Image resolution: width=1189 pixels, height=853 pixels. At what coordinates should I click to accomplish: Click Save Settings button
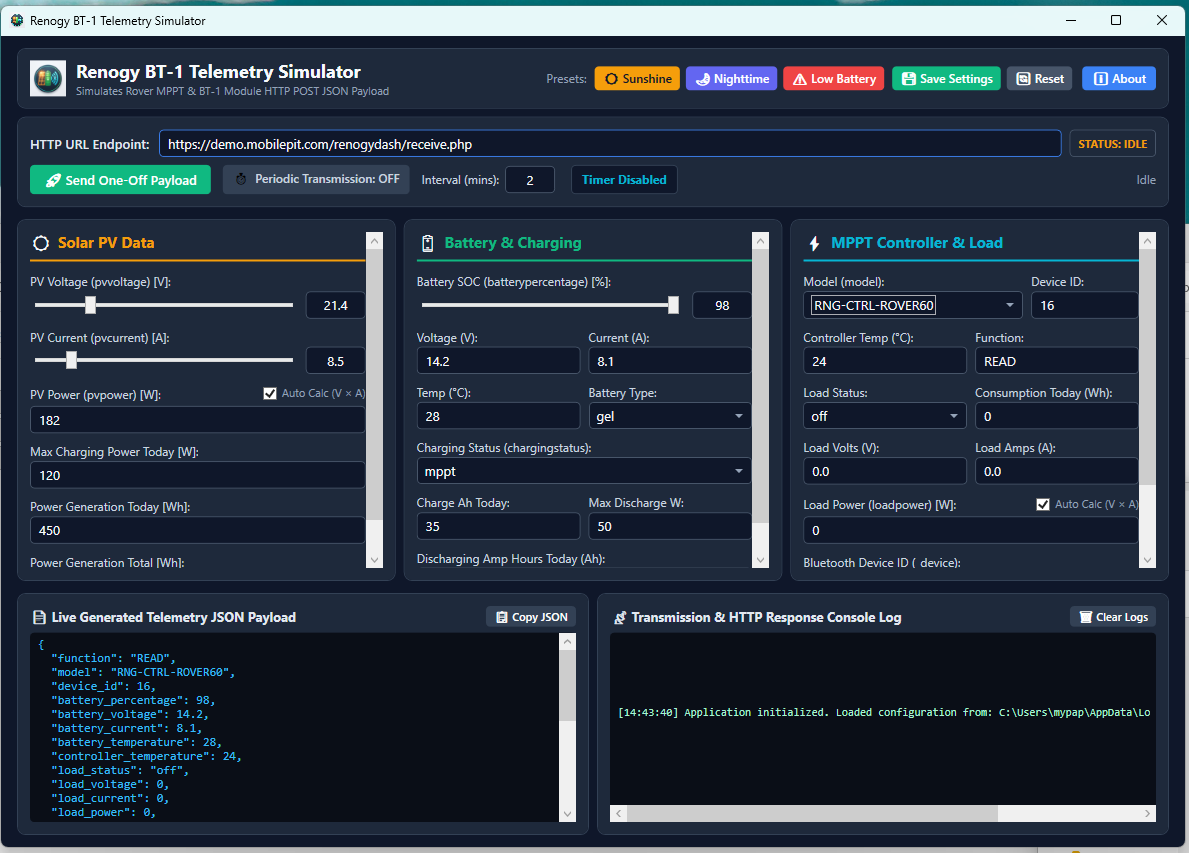click(946, 79)
